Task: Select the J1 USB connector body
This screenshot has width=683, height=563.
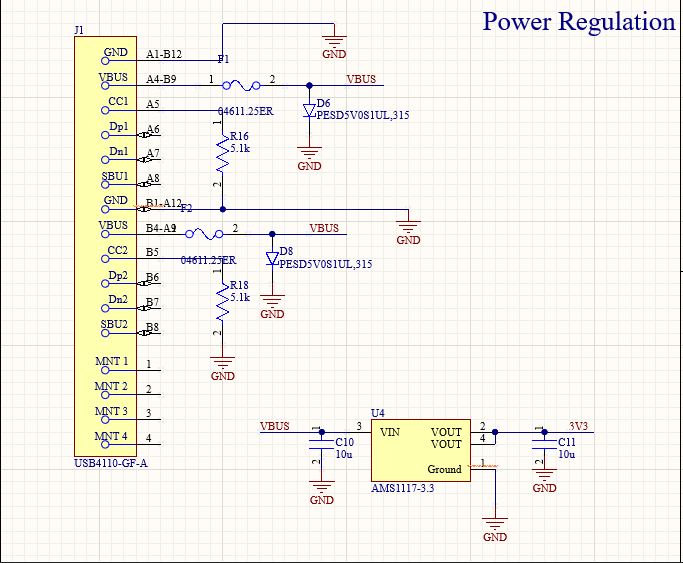Action: click(105, 246)
